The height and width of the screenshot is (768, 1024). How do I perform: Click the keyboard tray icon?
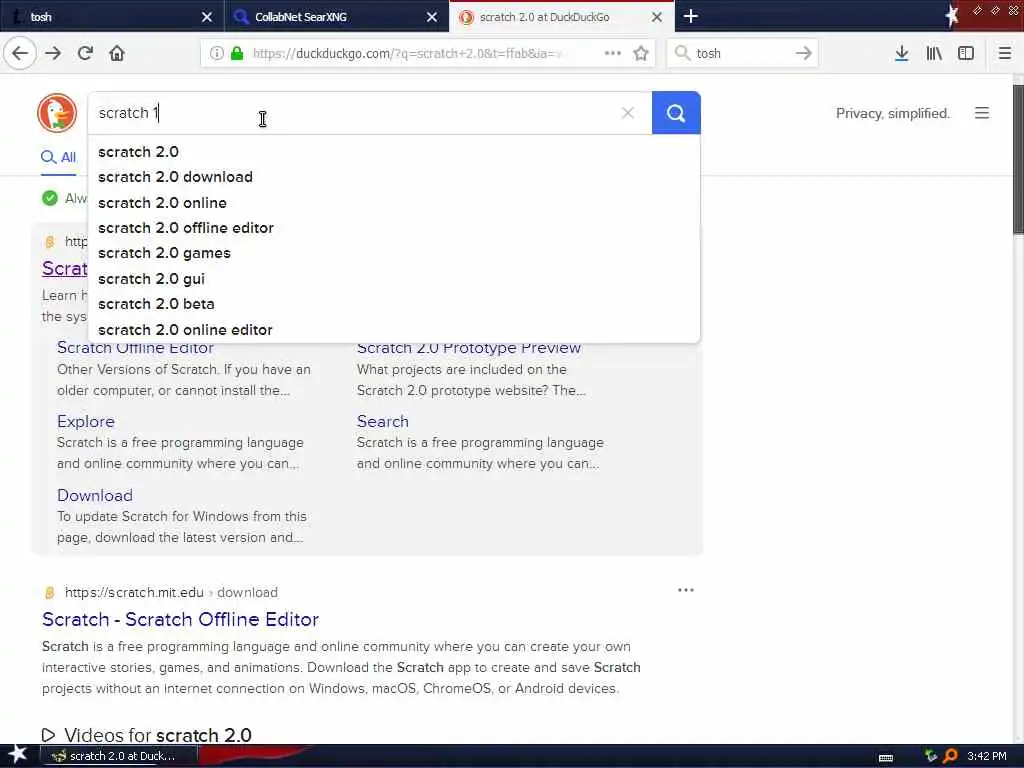coord(886,758)
